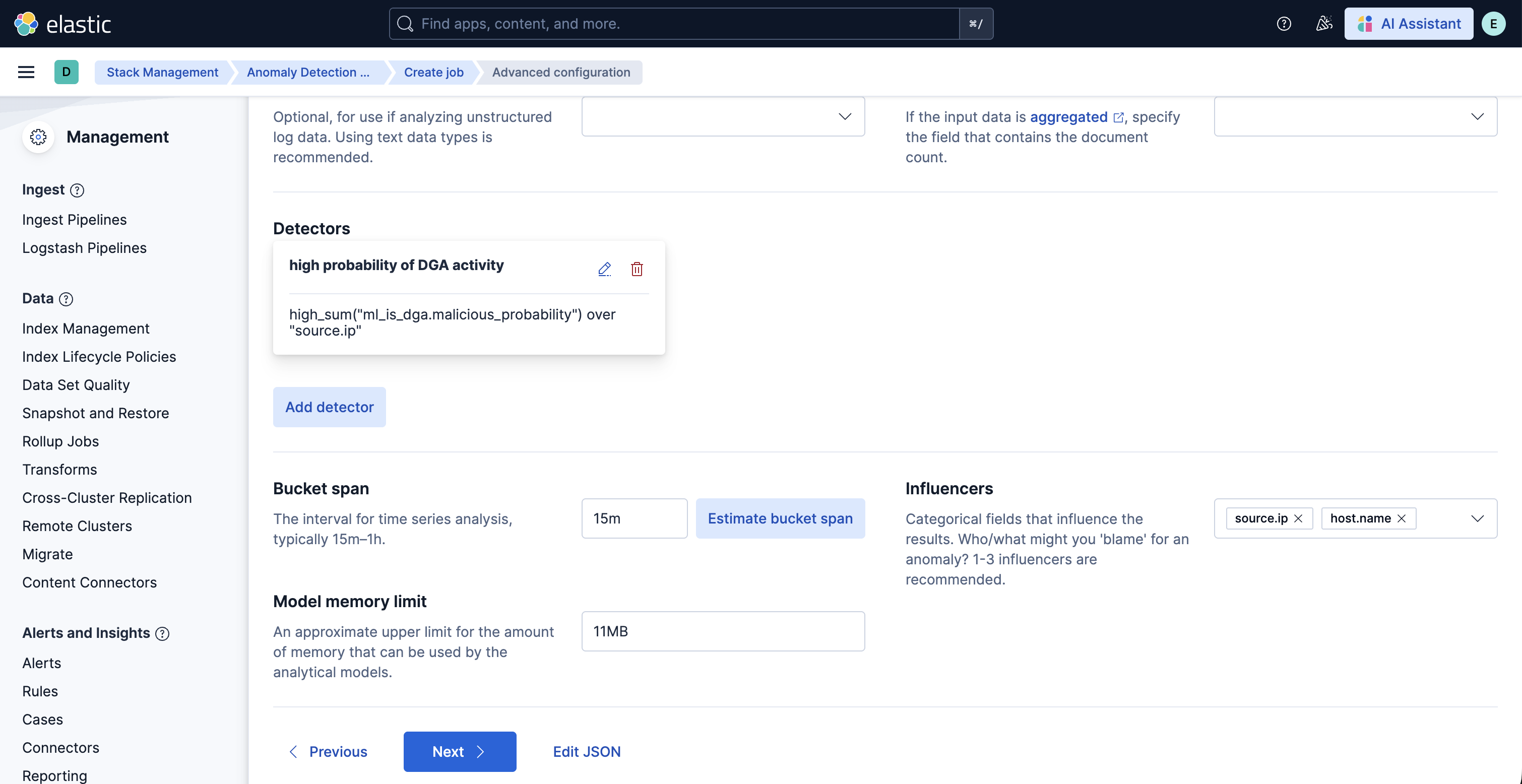Click the bucket span input field
1522x784 pixels.
[x=634, y=518]
